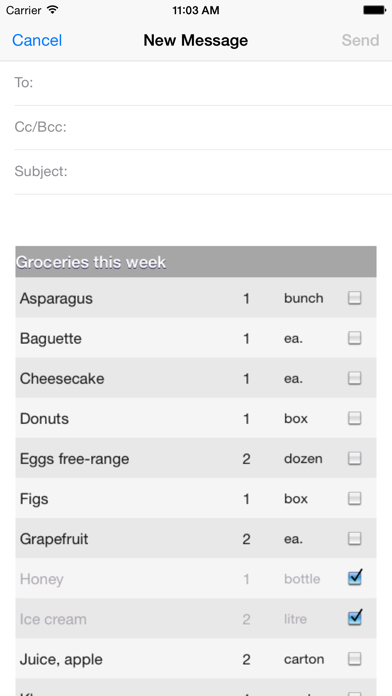Focus the Subject field
392x696 pixels.
pos(203,172)
